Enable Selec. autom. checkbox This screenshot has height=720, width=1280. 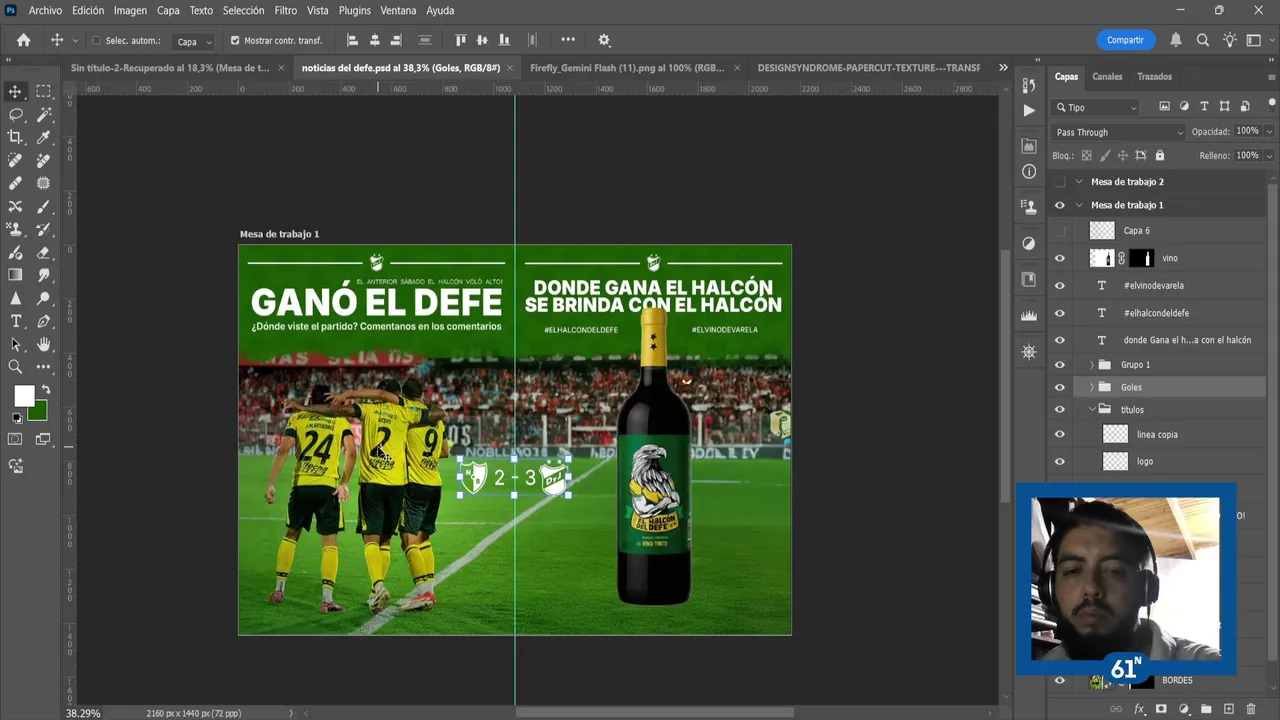coord(97,41)
